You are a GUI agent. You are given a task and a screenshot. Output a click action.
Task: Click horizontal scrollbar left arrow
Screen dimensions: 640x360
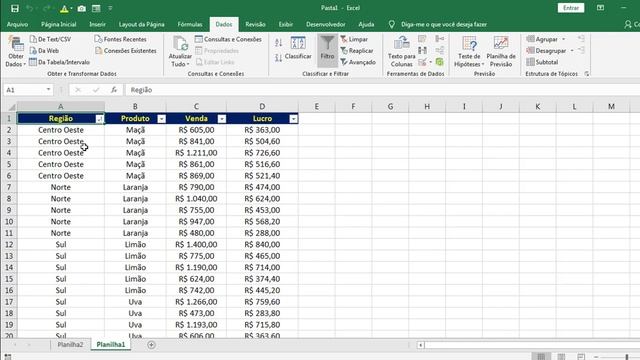[x=420, y=345]
